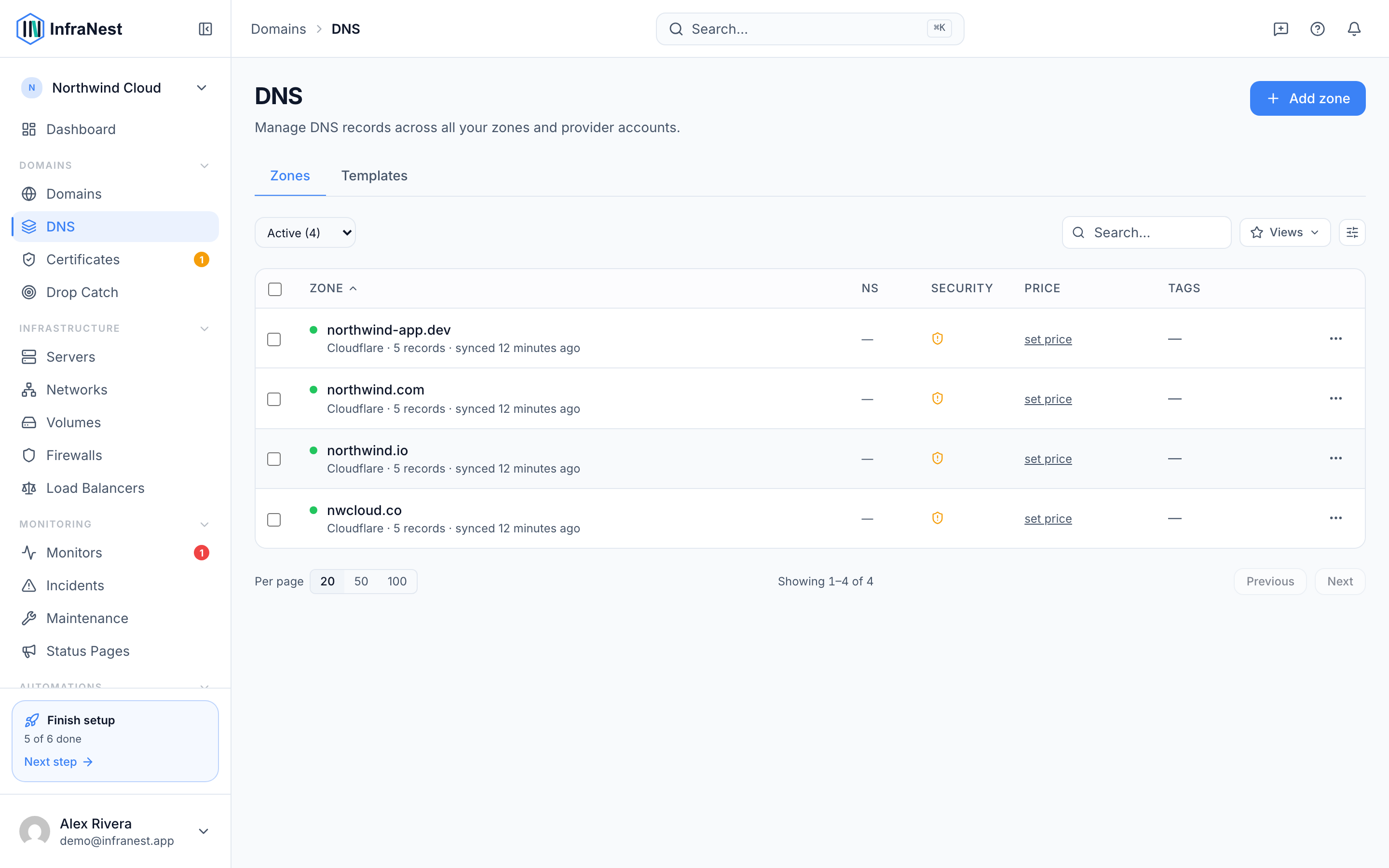Click the Volumes drive icon
The width and height of the screenshot is (1389, 868).
pyautogui.click(x=29, y=422)
